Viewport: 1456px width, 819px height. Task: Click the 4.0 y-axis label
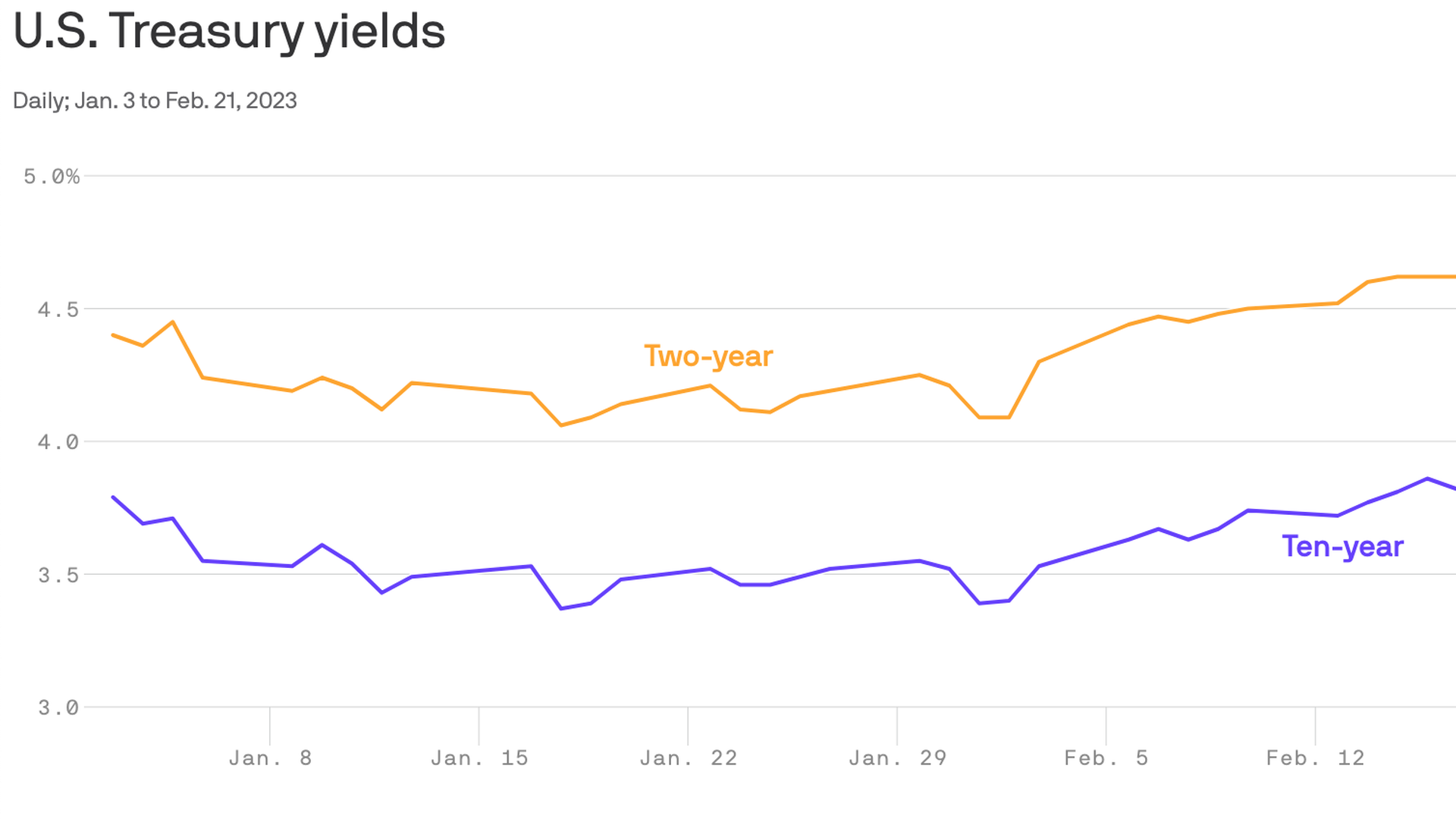pyautogui.click(x=58, y=442)
